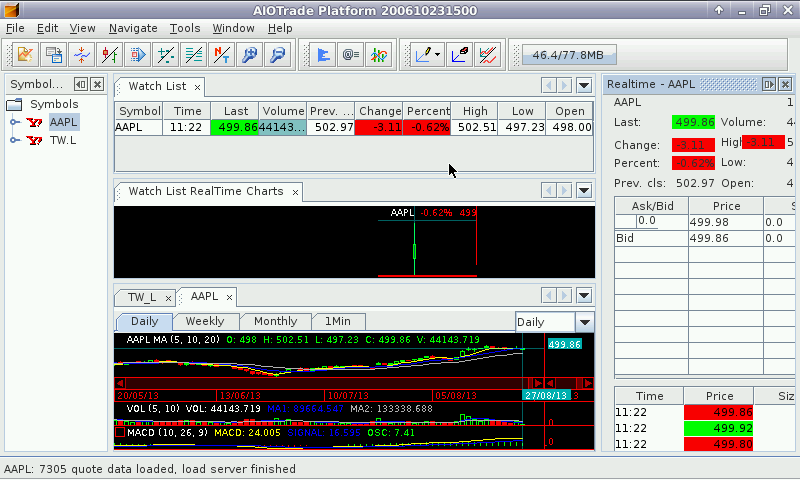Click the colorful indicator bars icon
This screenshot has width=800, height=480.
[379, 55]
